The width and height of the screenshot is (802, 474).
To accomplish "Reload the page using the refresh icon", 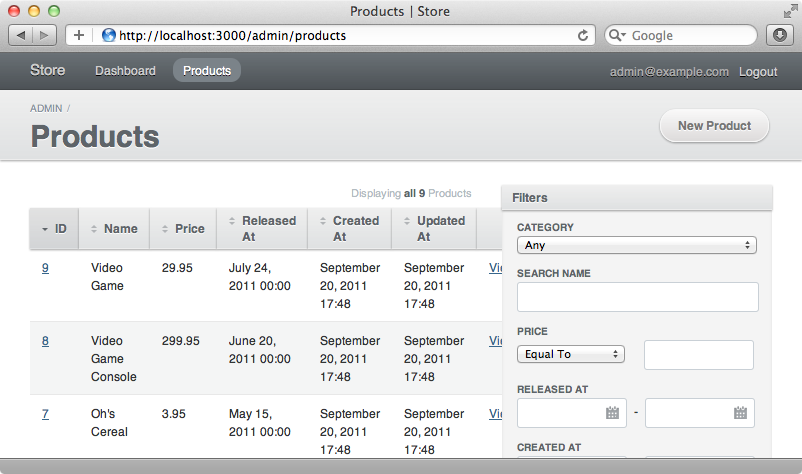I will pyautogui.click(x=583, y=35).
